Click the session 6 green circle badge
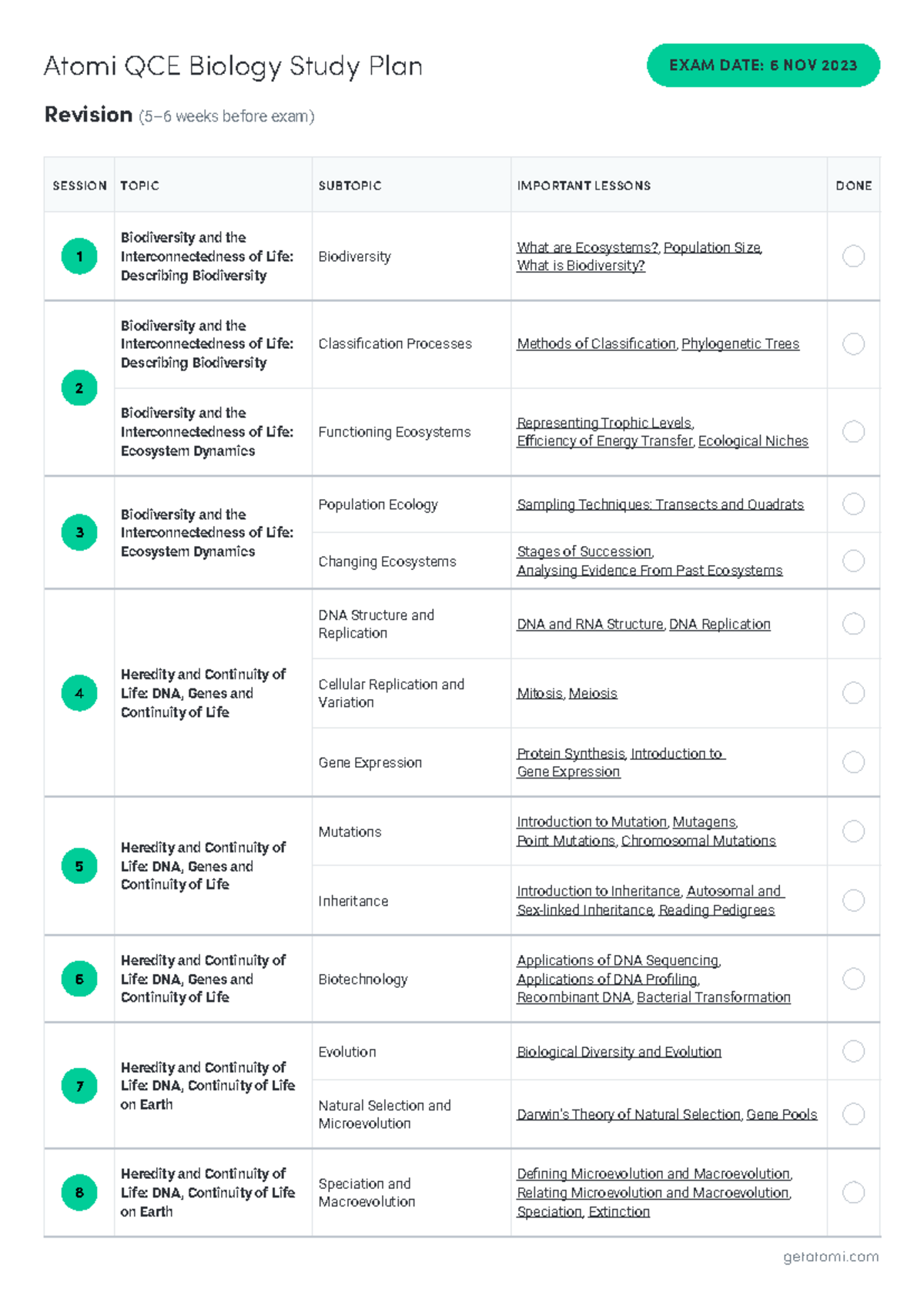The width and height of the screenshot is (924, 1306). (79, 979)
